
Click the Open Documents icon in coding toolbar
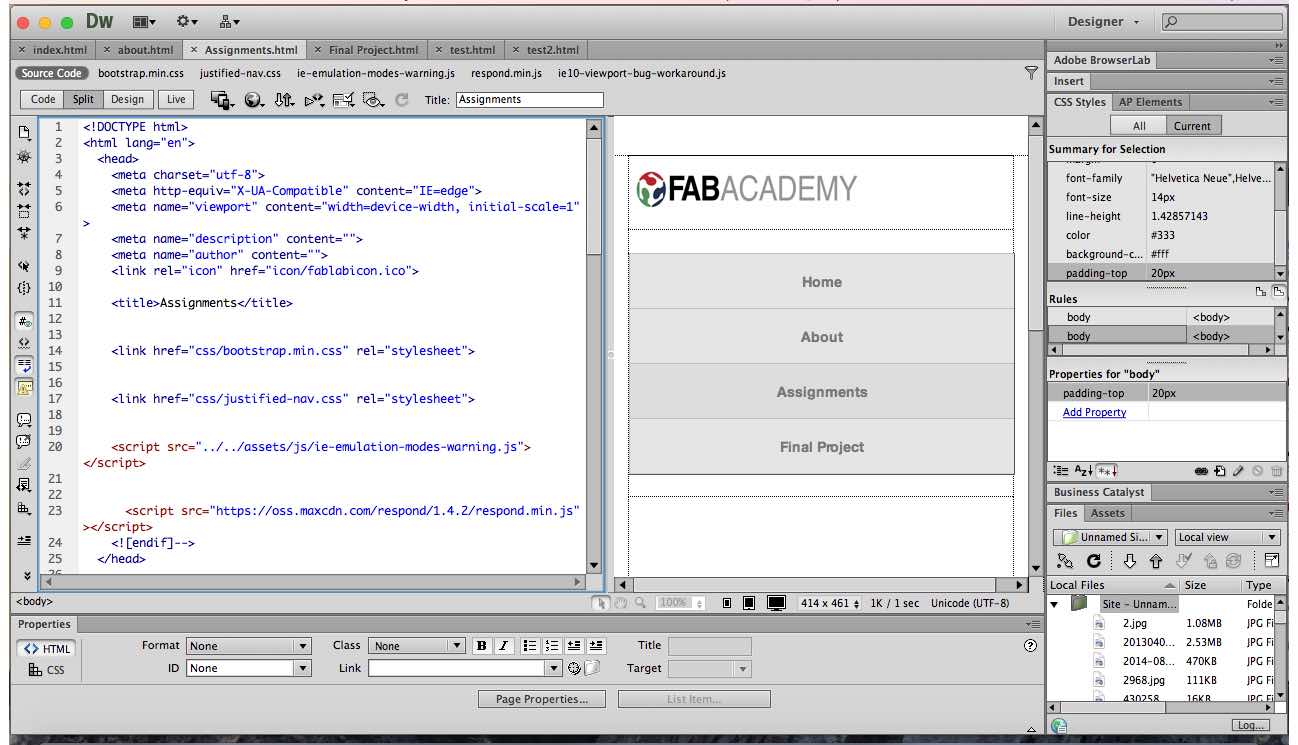24,132
